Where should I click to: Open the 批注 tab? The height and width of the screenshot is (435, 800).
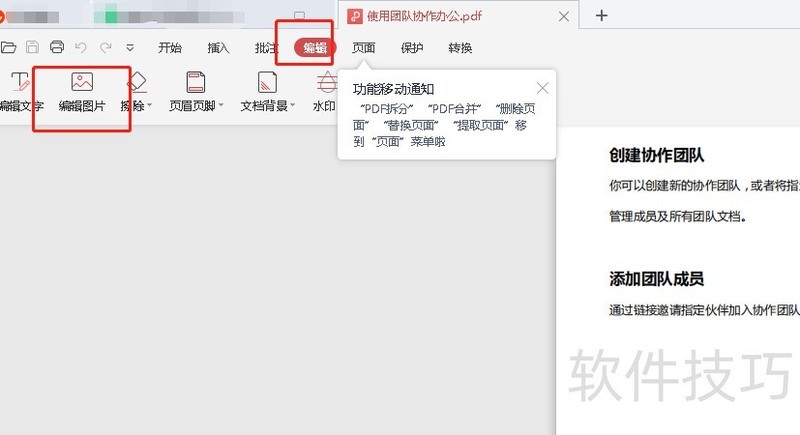click(x=266, y=47)
